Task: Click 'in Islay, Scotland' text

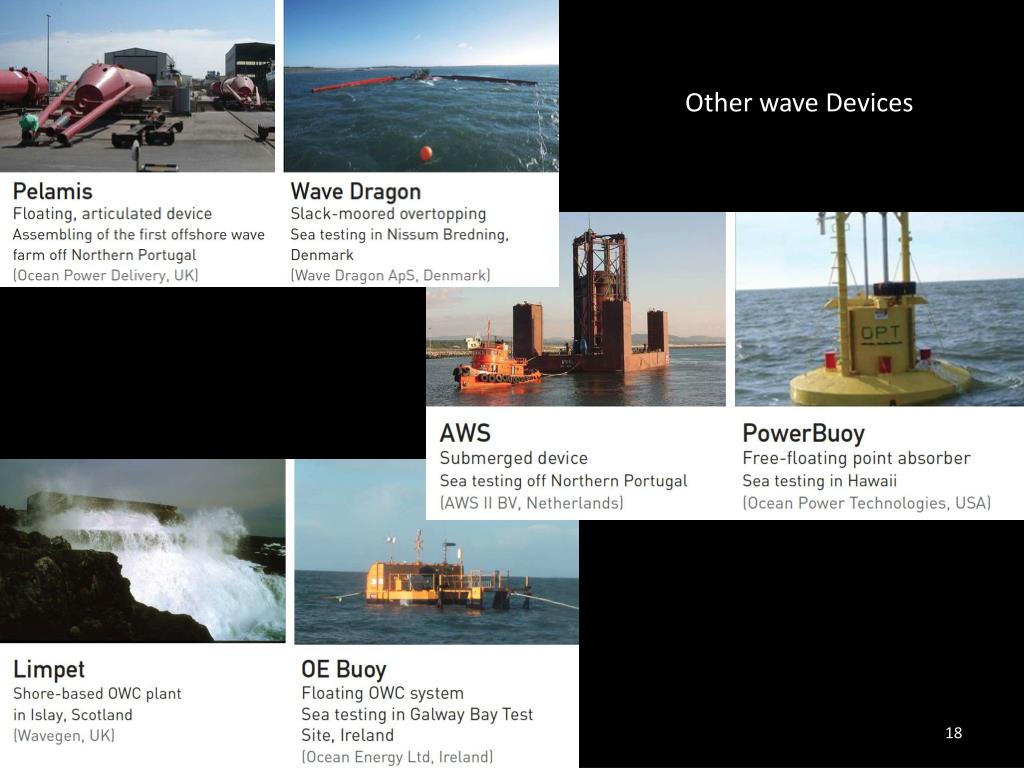Action: (x=73, y=715)
